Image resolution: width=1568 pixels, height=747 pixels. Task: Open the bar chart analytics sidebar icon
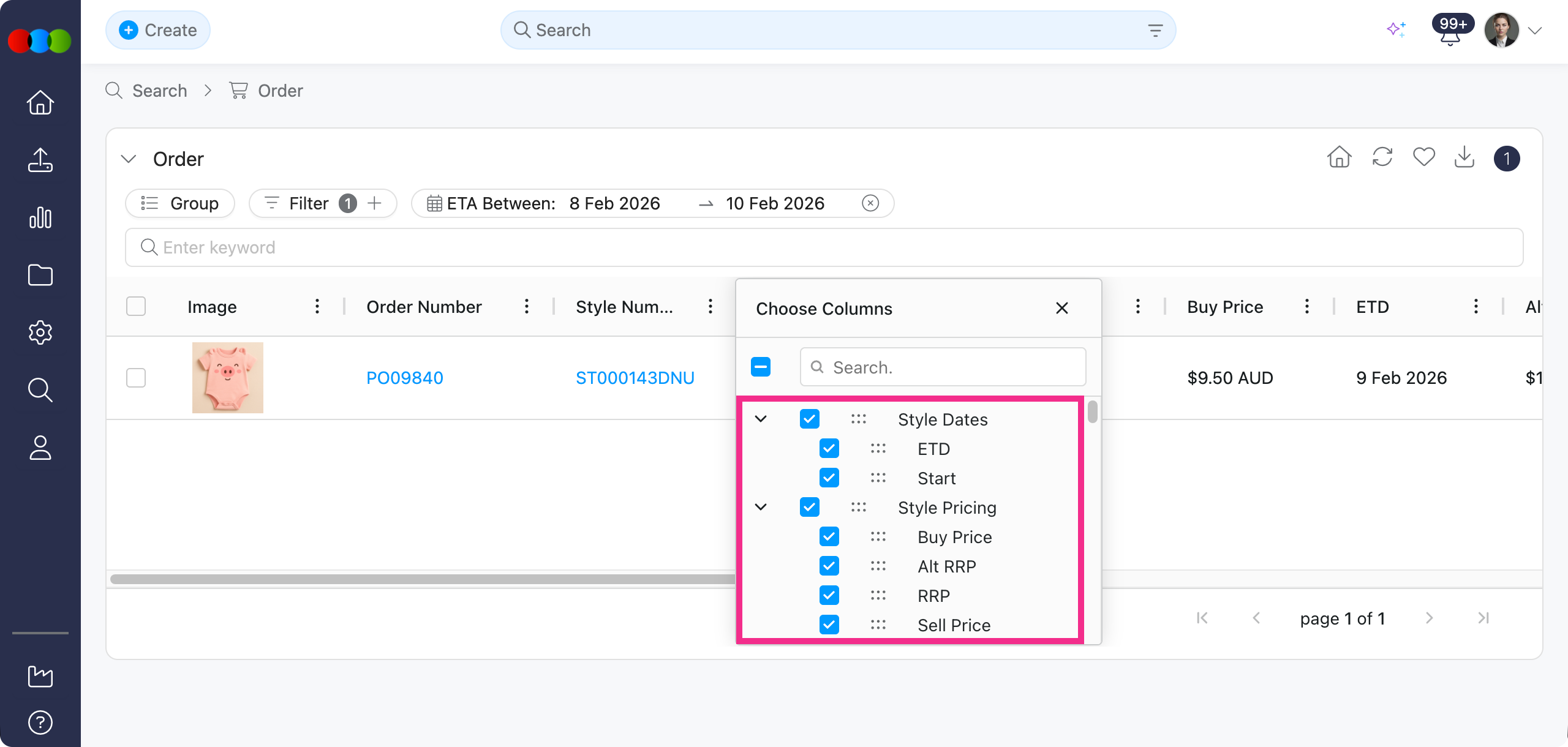40,217
